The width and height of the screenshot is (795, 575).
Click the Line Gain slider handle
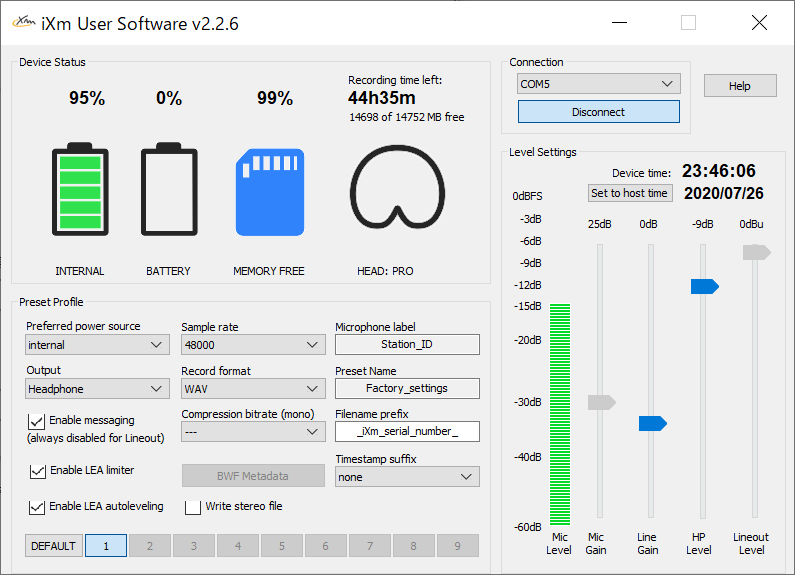tap(653, 423)
